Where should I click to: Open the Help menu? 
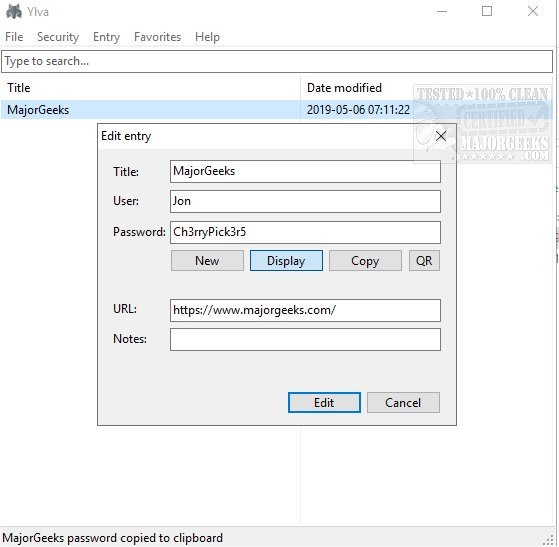click(x=207, y=37)
